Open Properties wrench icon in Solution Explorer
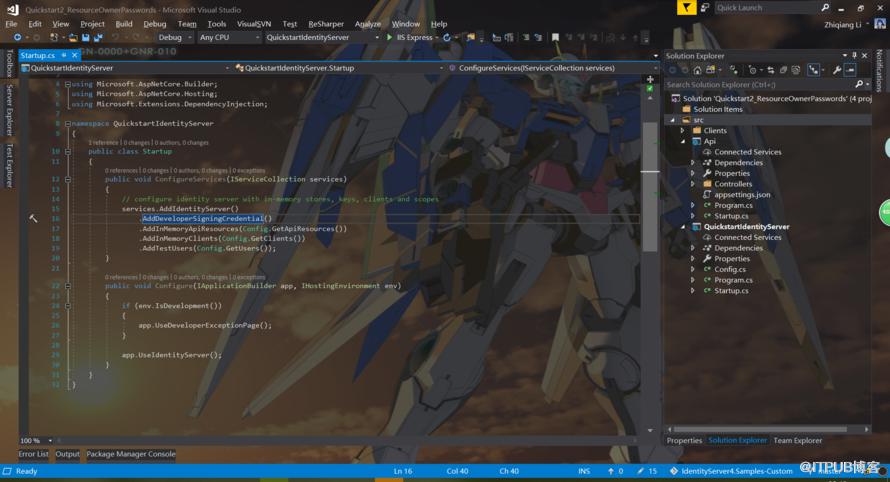 (837, 70)
